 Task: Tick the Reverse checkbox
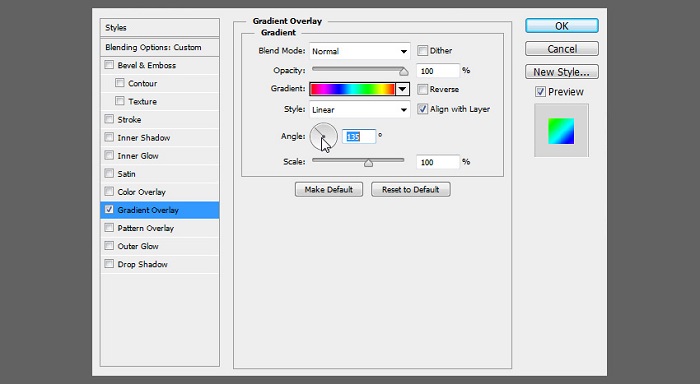[422, 89]
